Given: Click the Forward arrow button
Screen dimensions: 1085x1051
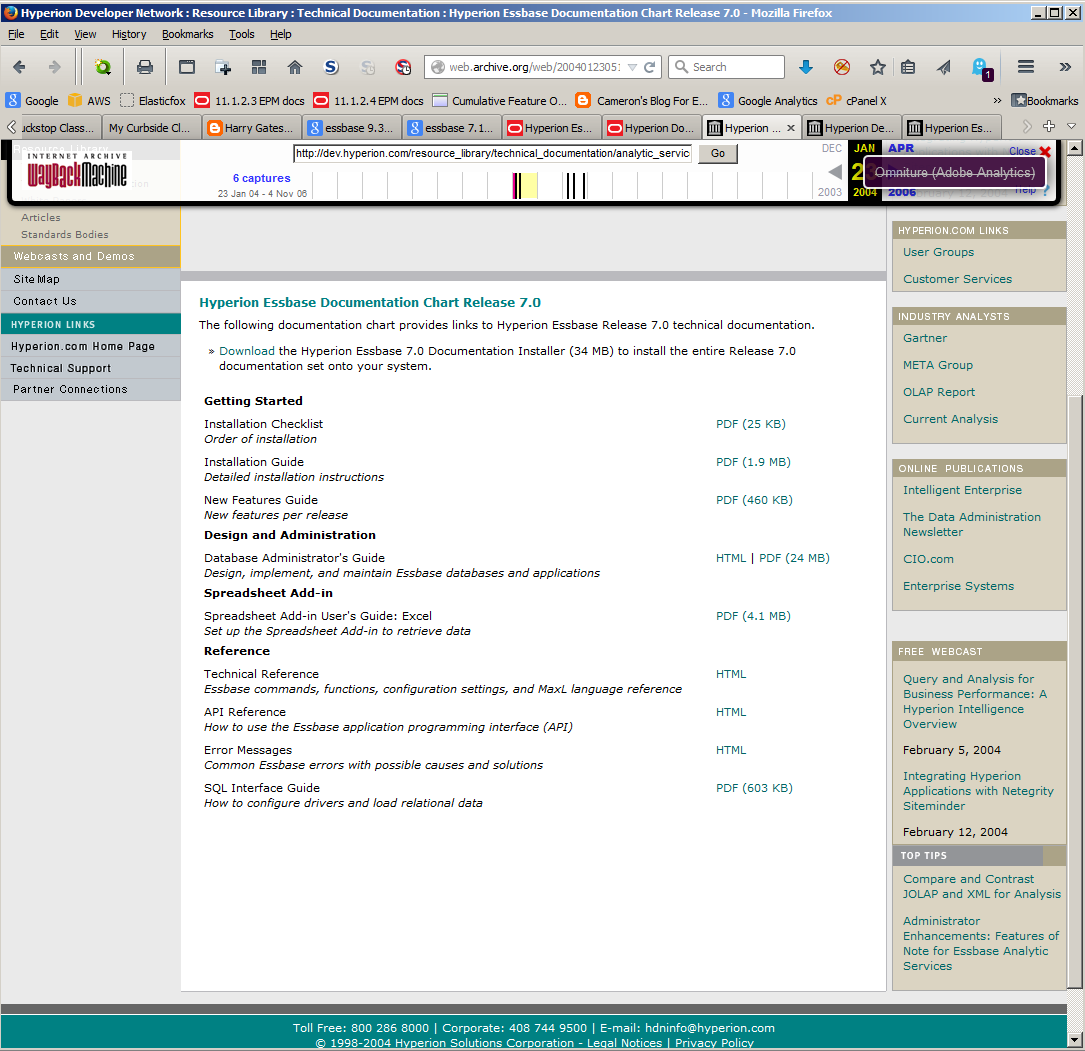Looking at the screenshot, I should 54,67.
